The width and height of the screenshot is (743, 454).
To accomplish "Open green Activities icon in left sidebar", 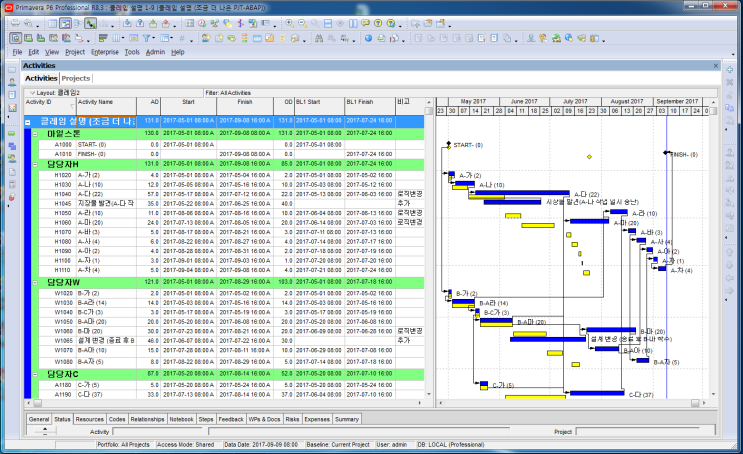I will click(x=12, y=134).
